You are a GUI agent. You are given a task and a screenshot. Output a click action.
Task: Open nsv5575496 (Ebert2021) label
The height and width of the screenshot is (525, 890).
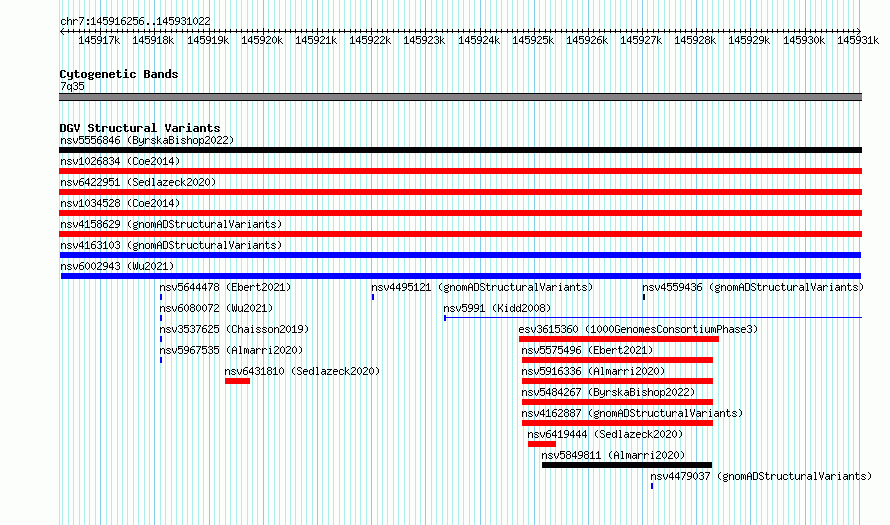coord(587,350)
